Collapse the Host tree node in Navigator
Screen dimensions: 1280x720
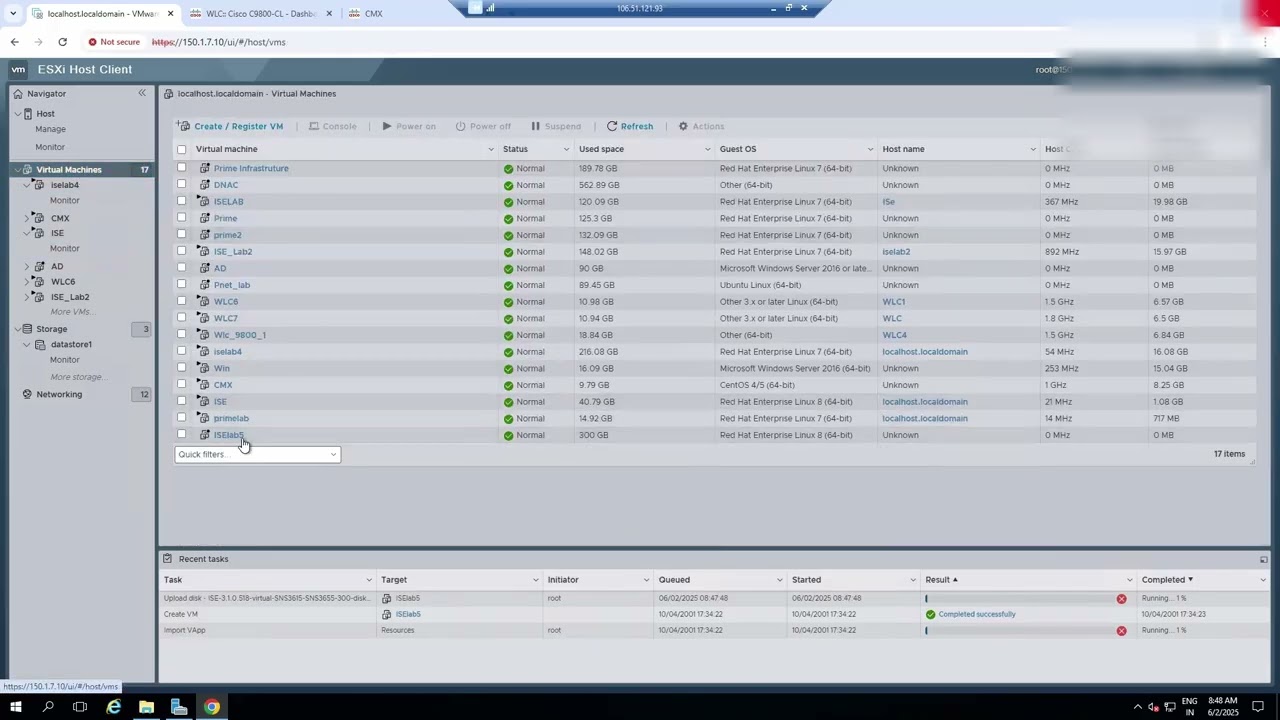tap(17, 113)
